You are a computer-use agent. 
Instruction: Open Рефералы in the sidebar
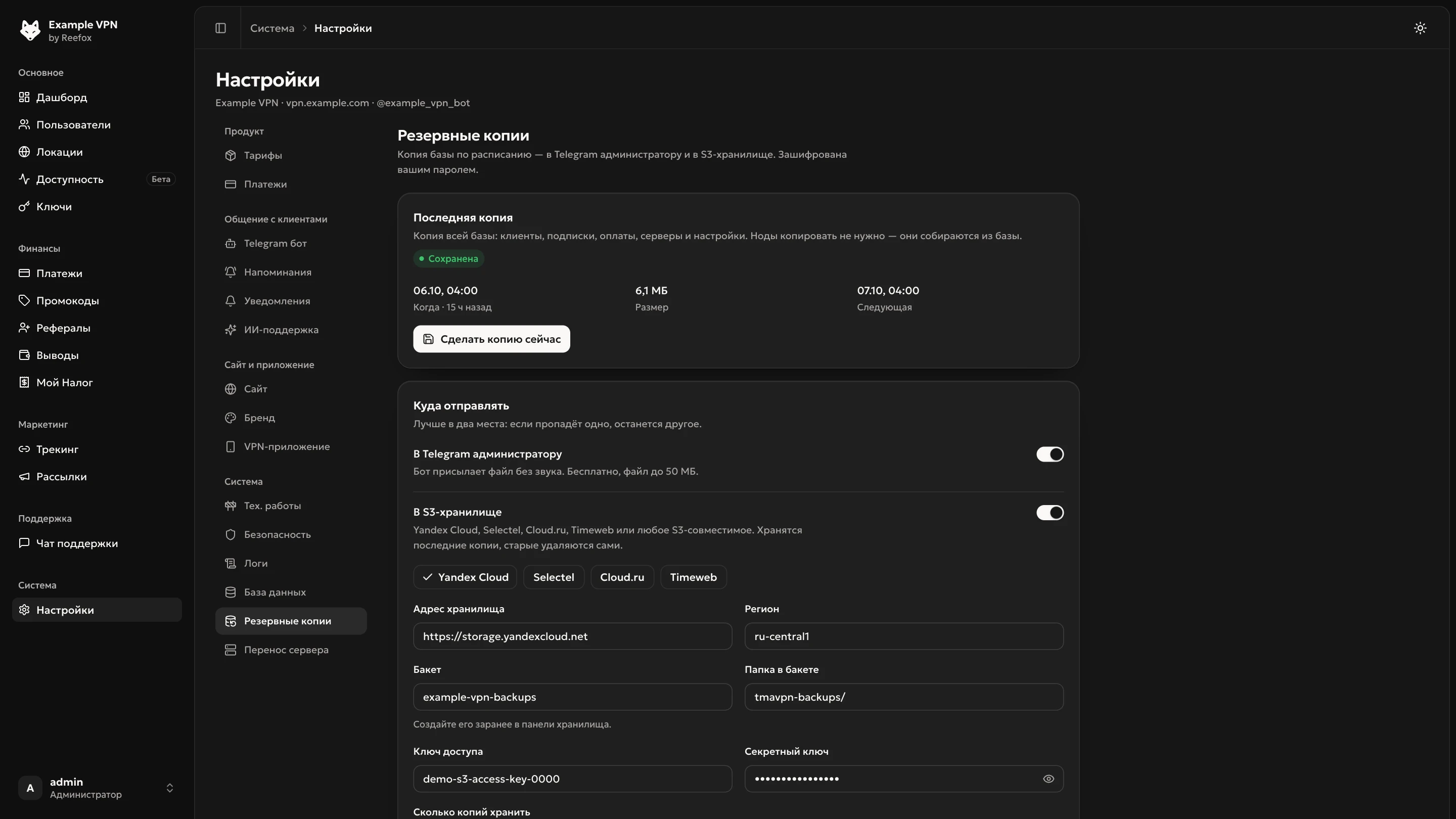pos(97,328)
